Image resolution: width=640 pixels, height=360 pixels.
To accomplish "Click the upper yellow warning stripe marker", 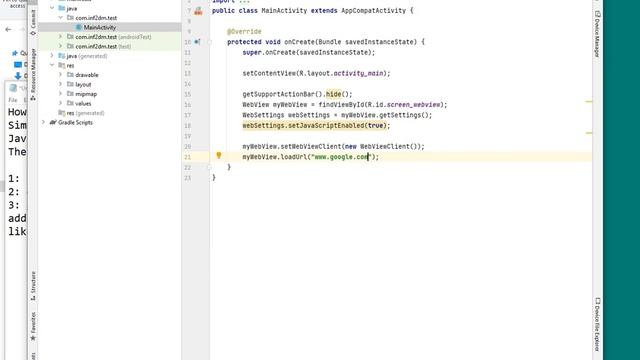I will [589, 101].
